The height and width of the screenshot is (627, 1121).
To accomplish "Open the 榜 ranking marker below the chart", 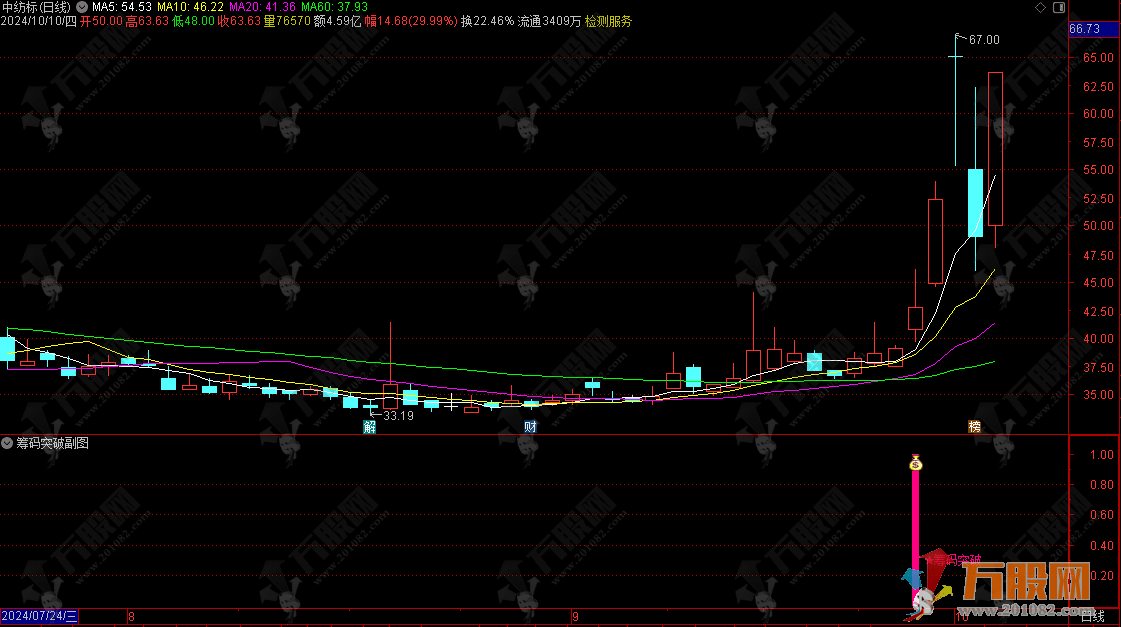I will [x=974, y=427].
